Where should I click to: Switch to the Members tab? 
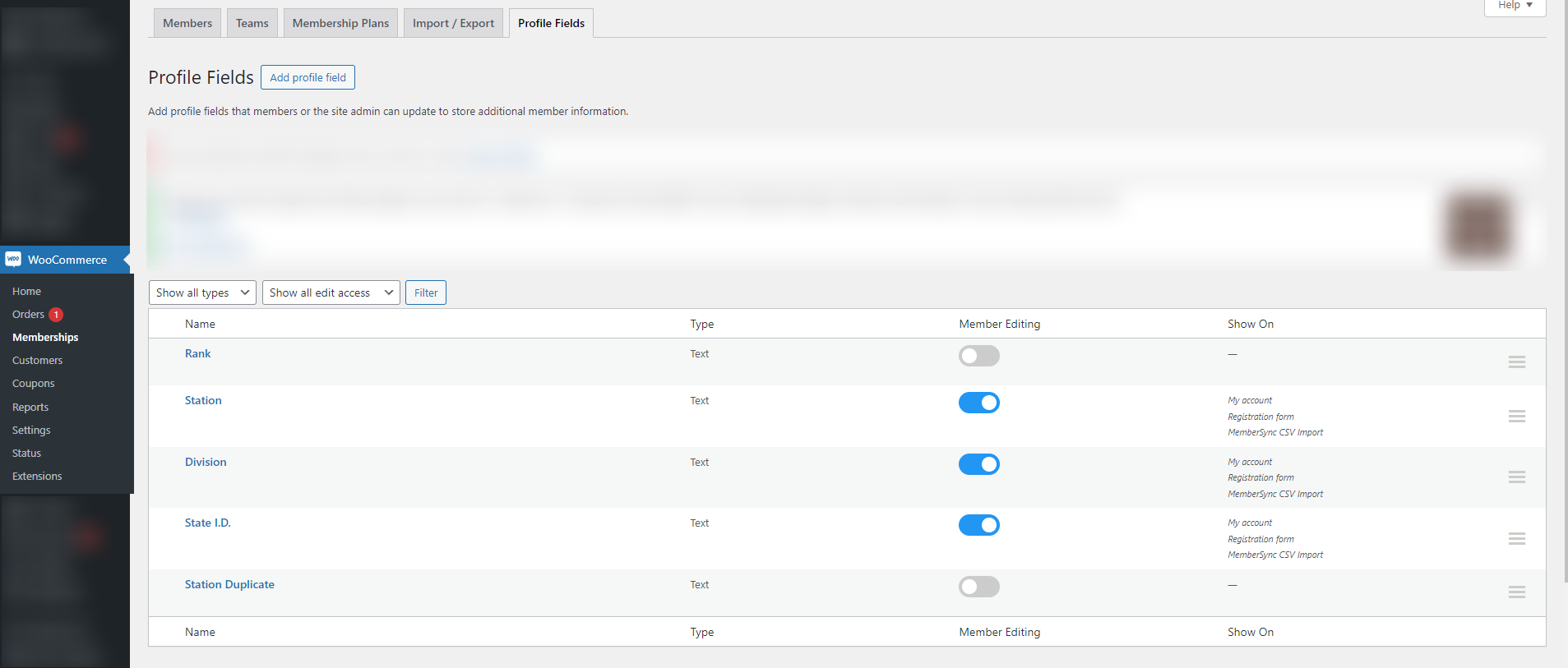[187, 23]
